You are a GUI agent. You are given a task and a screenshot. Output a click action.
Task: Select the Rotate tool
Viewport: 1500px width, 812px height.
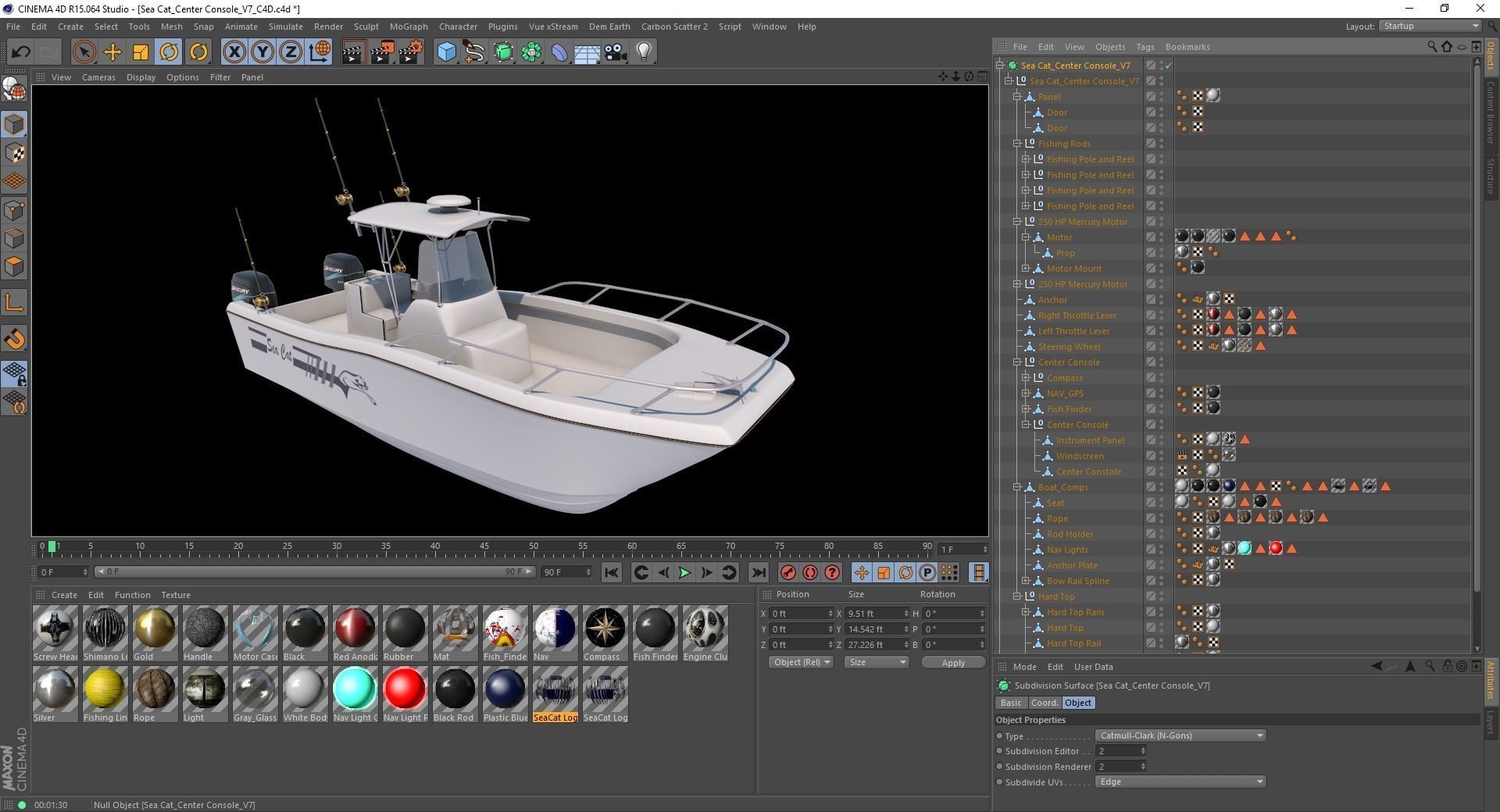click(169, 52)
